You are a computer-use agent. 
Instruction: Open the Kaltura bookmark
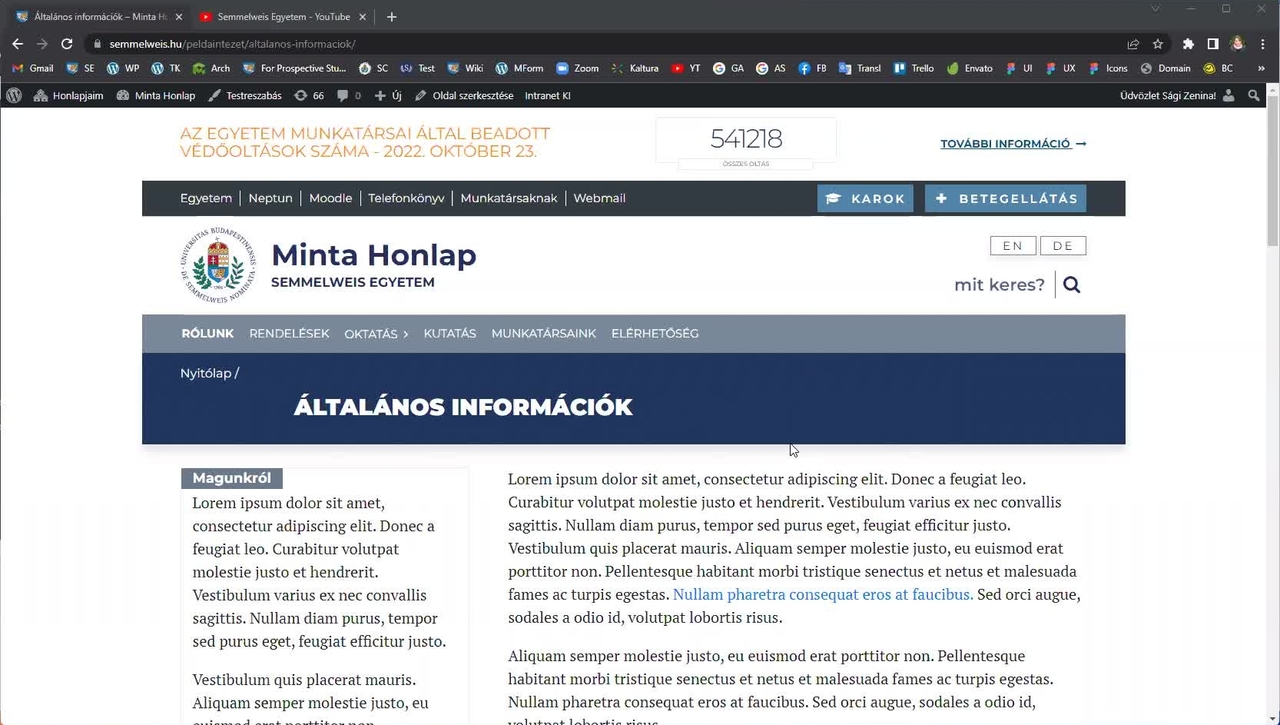tap(635, 69)
